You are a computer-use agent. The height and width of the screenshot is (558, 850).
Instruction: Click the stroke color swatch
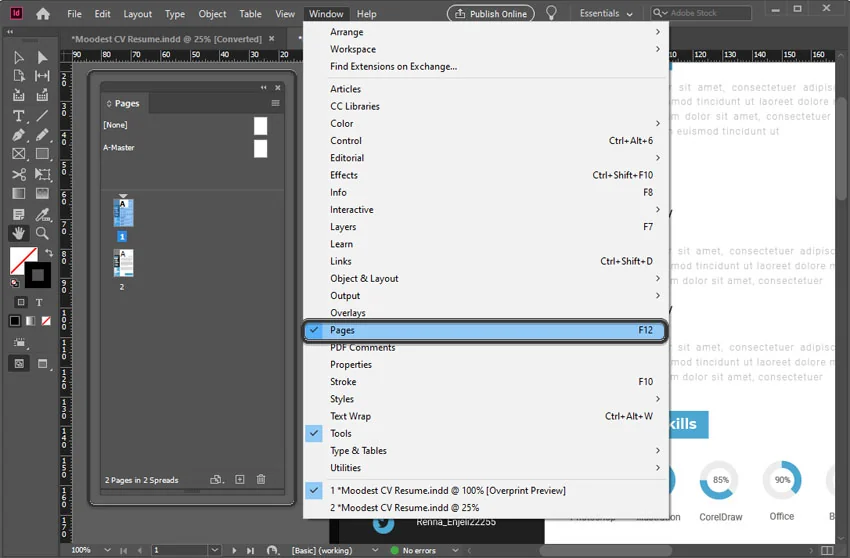click(37, 275)
